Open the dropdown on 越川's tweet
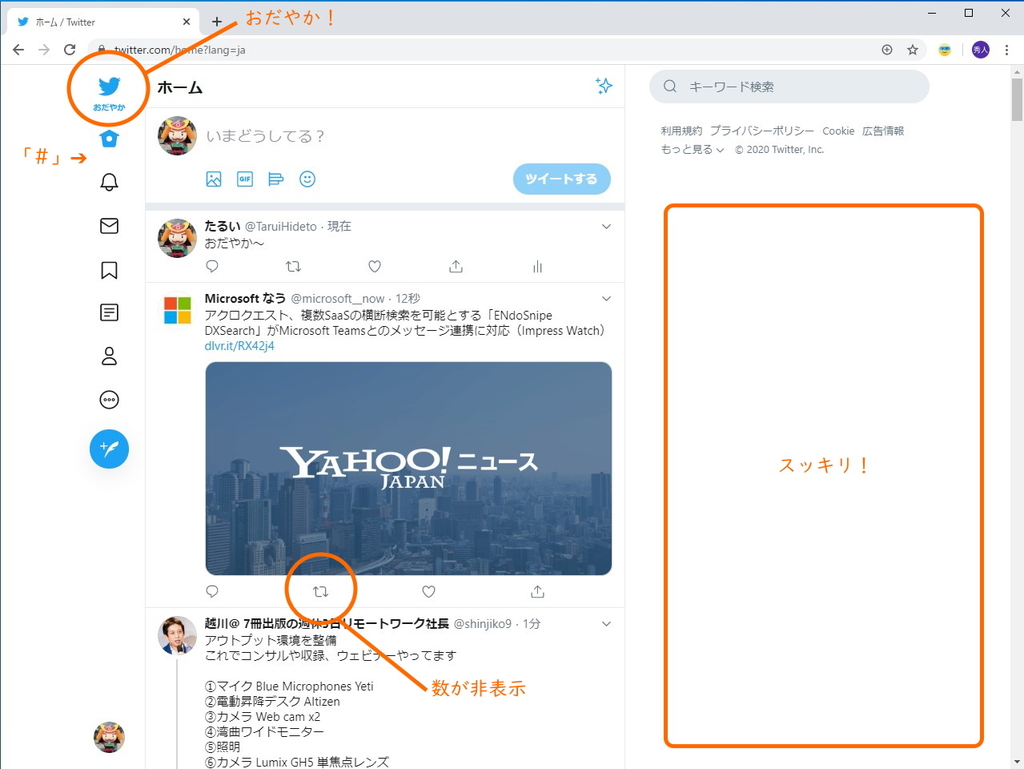This screenshot has height=769, width=1024. (x=606, y=622)
